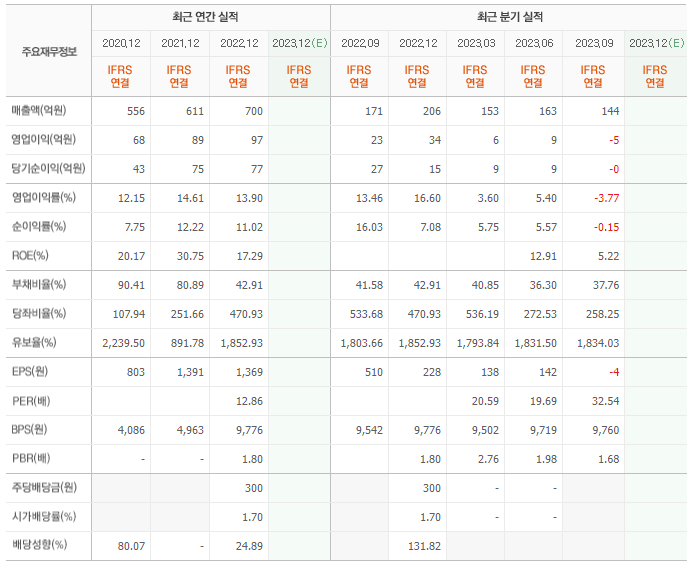Screen dimensions: 697x566
Task: Click the red -5 operating profit value
Action: (614, 140)
